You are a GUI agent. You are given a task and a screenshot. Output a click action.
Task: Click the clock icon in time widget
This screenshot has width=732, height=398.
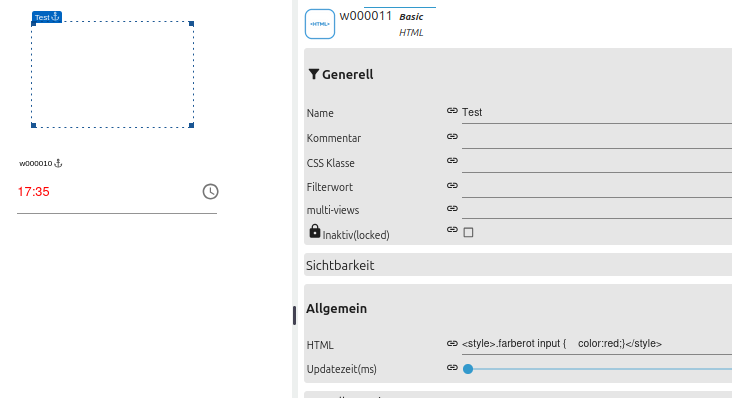pos(210,191)
